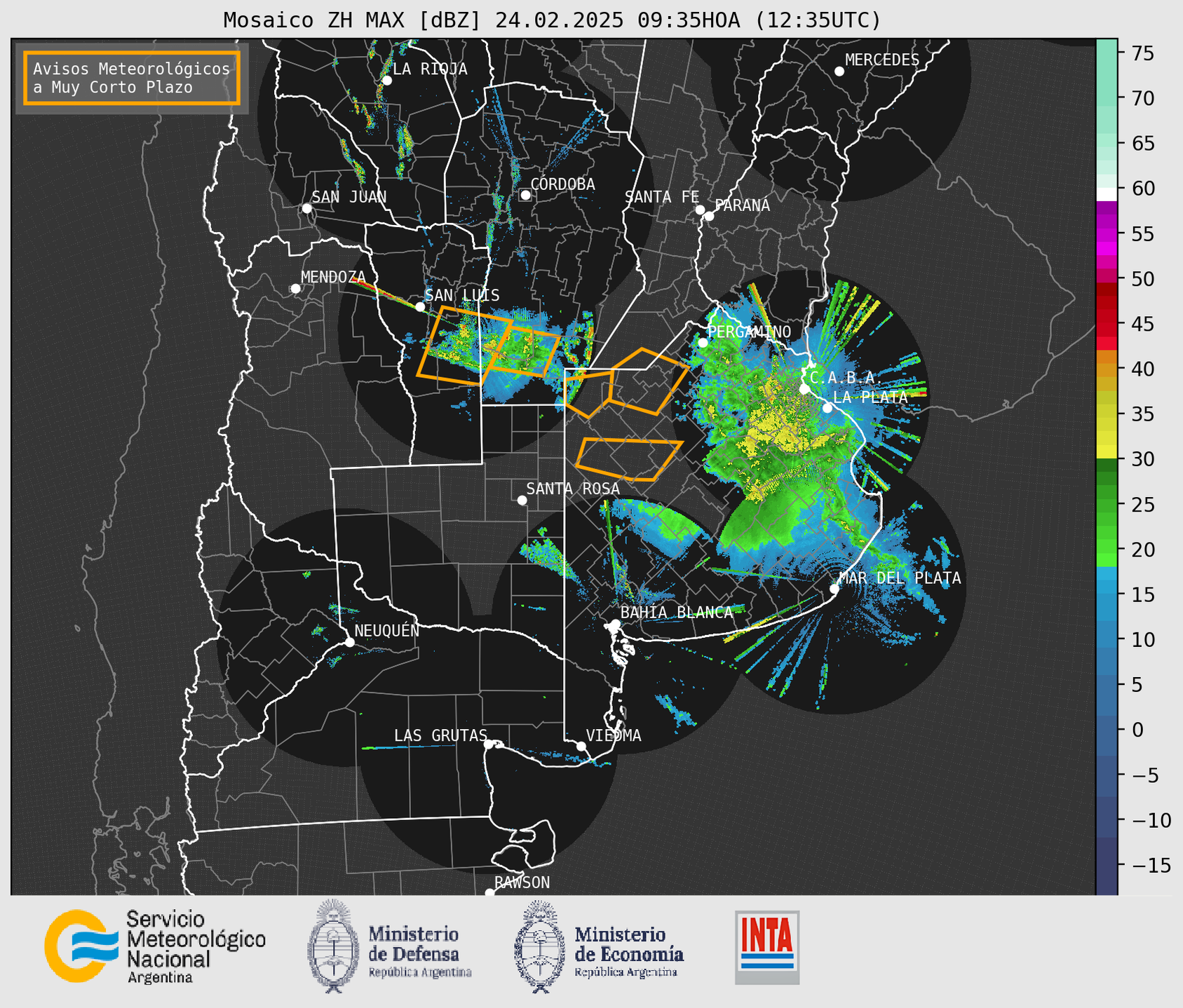
Task: Click the orange warning polygon southeast of San Luis
Action: (x=465, y=346)
